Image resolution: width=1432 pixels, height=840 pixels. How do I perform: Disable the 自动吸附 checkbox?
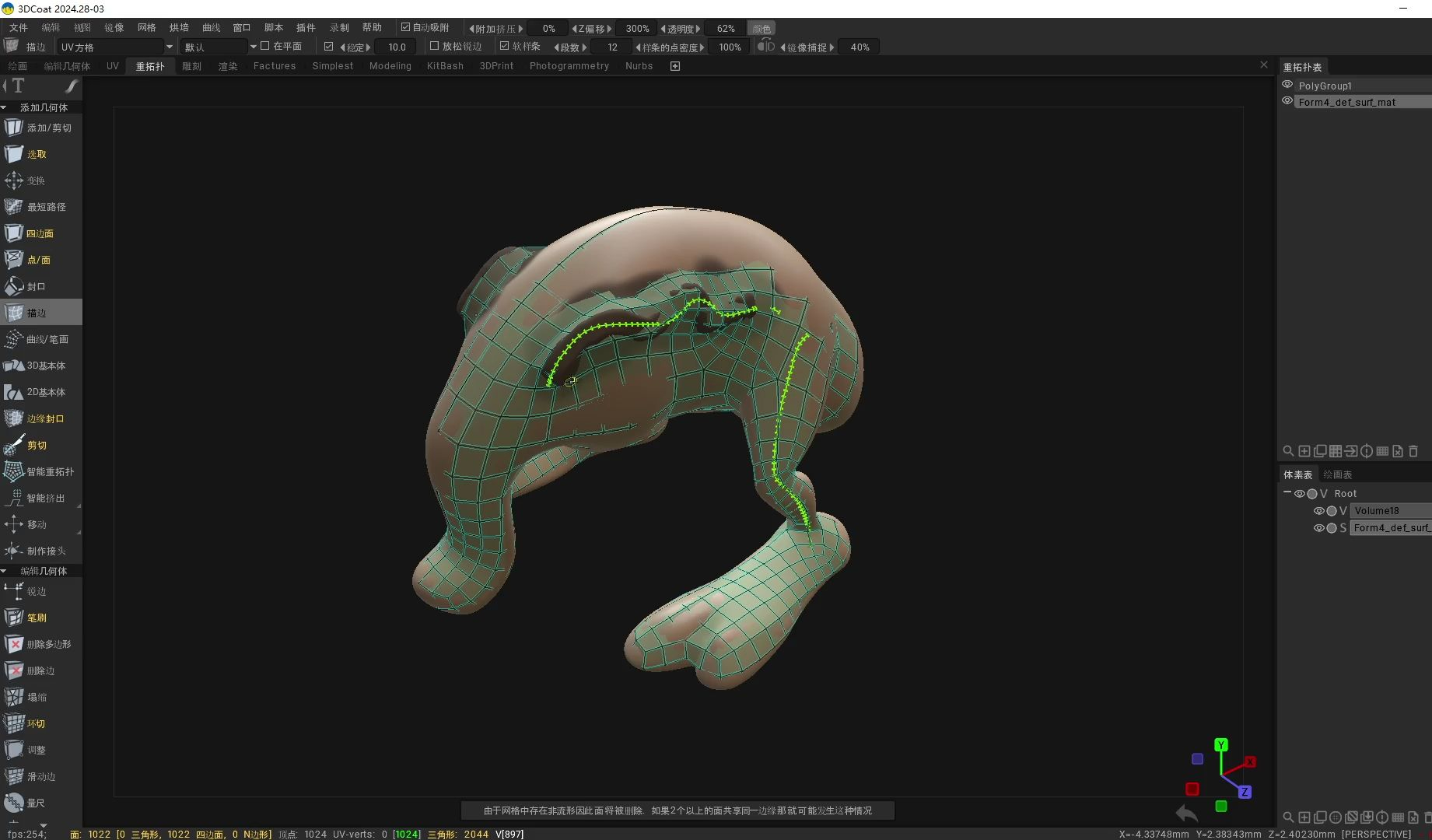[x=405, y=26]
